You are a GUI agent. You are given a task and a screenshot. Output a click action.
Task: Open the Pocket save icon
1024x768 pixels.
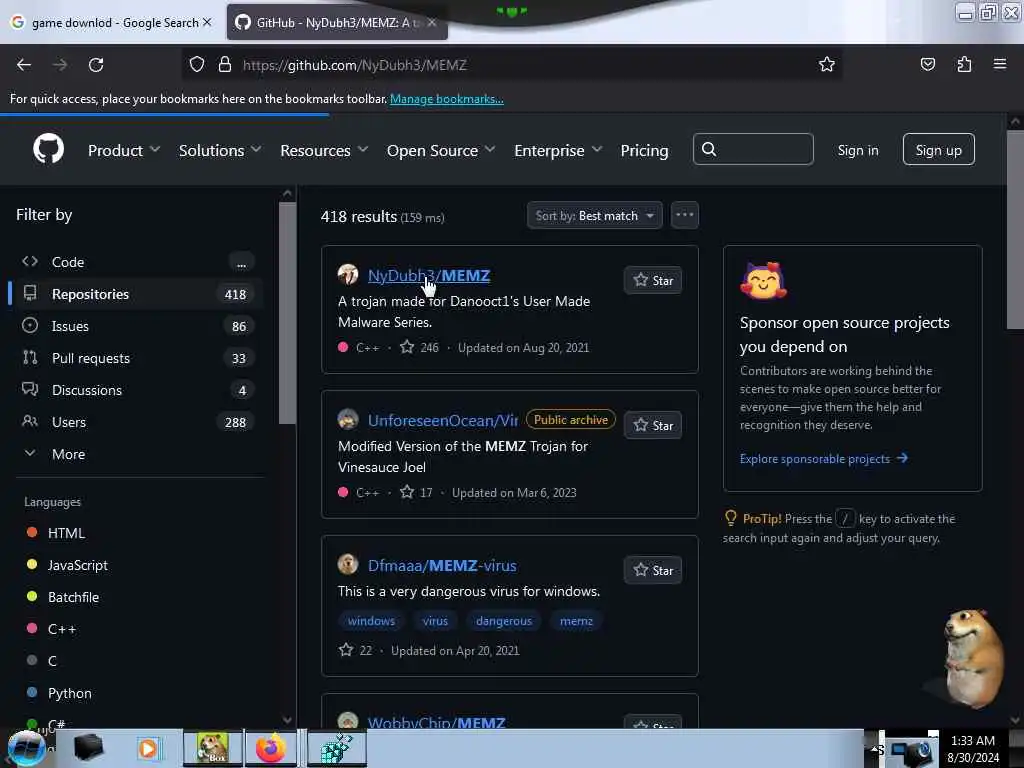927,64
